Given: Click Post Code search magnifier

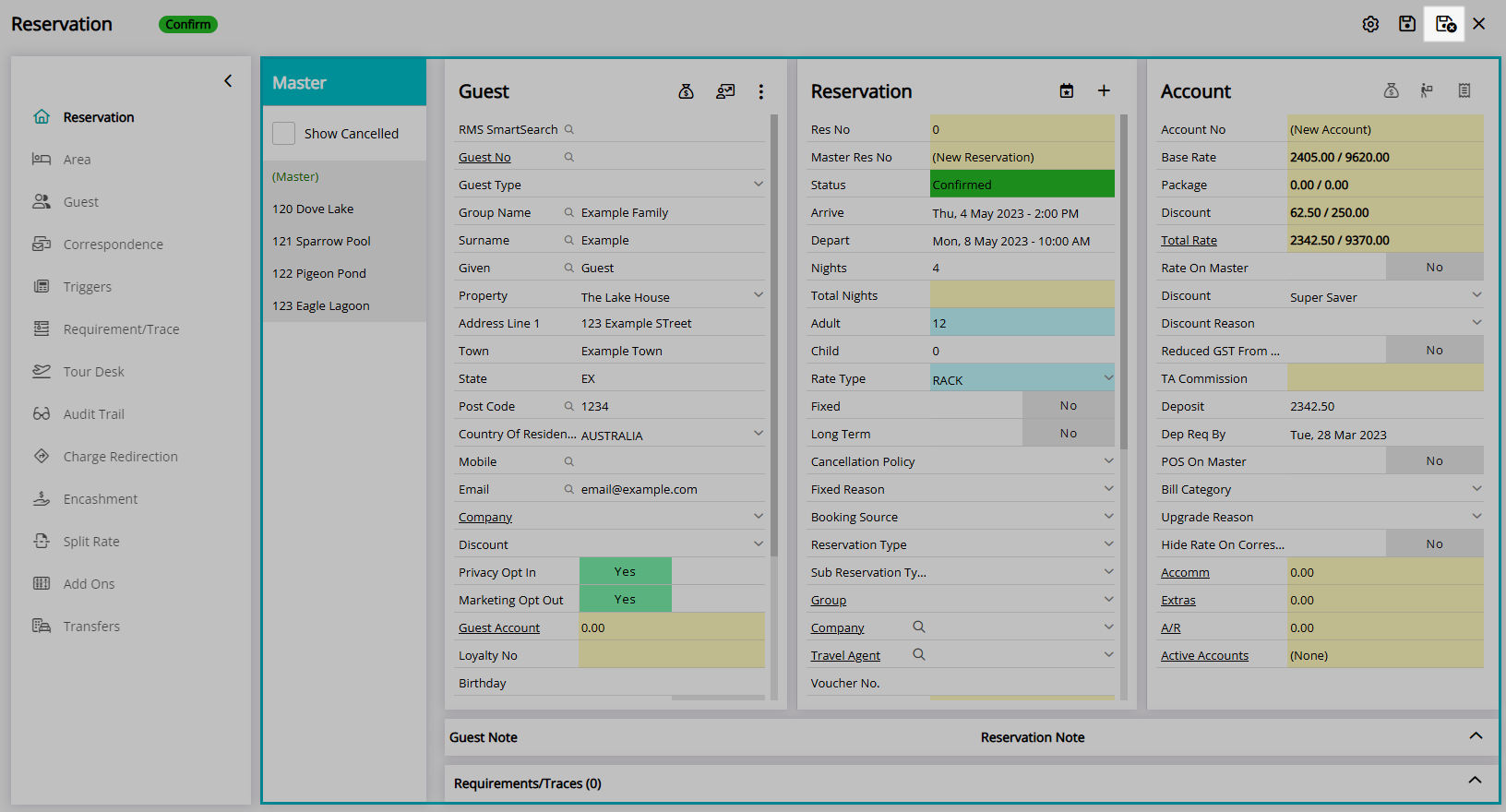Looking at the screenshot, I should [569, 406].
